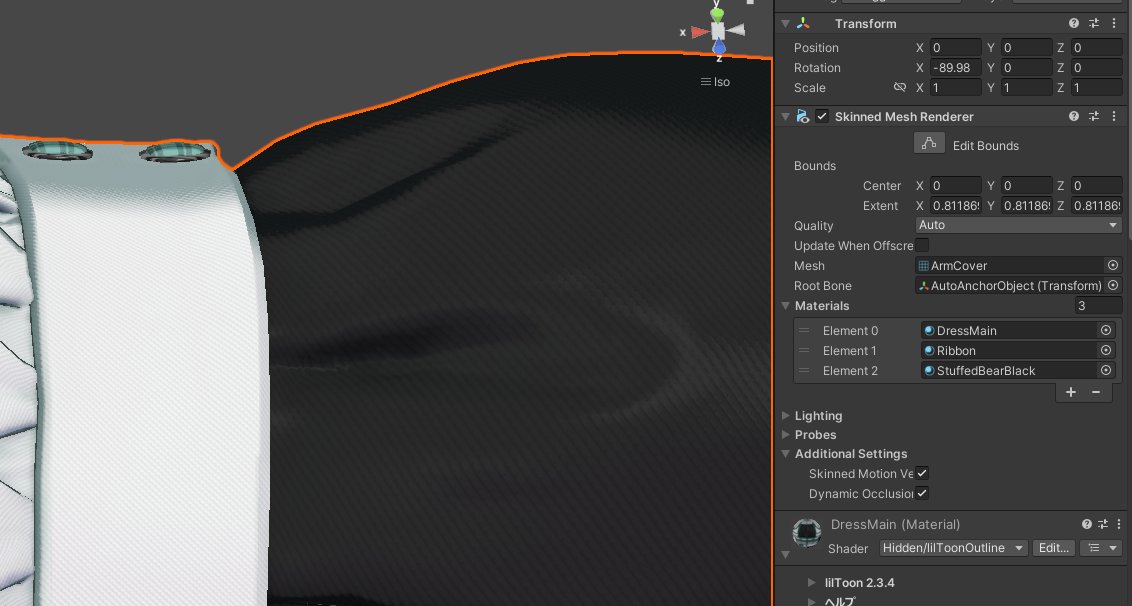Open object picker for Element 0 material
The image size is (1132, 606).
coord(1105,330)
